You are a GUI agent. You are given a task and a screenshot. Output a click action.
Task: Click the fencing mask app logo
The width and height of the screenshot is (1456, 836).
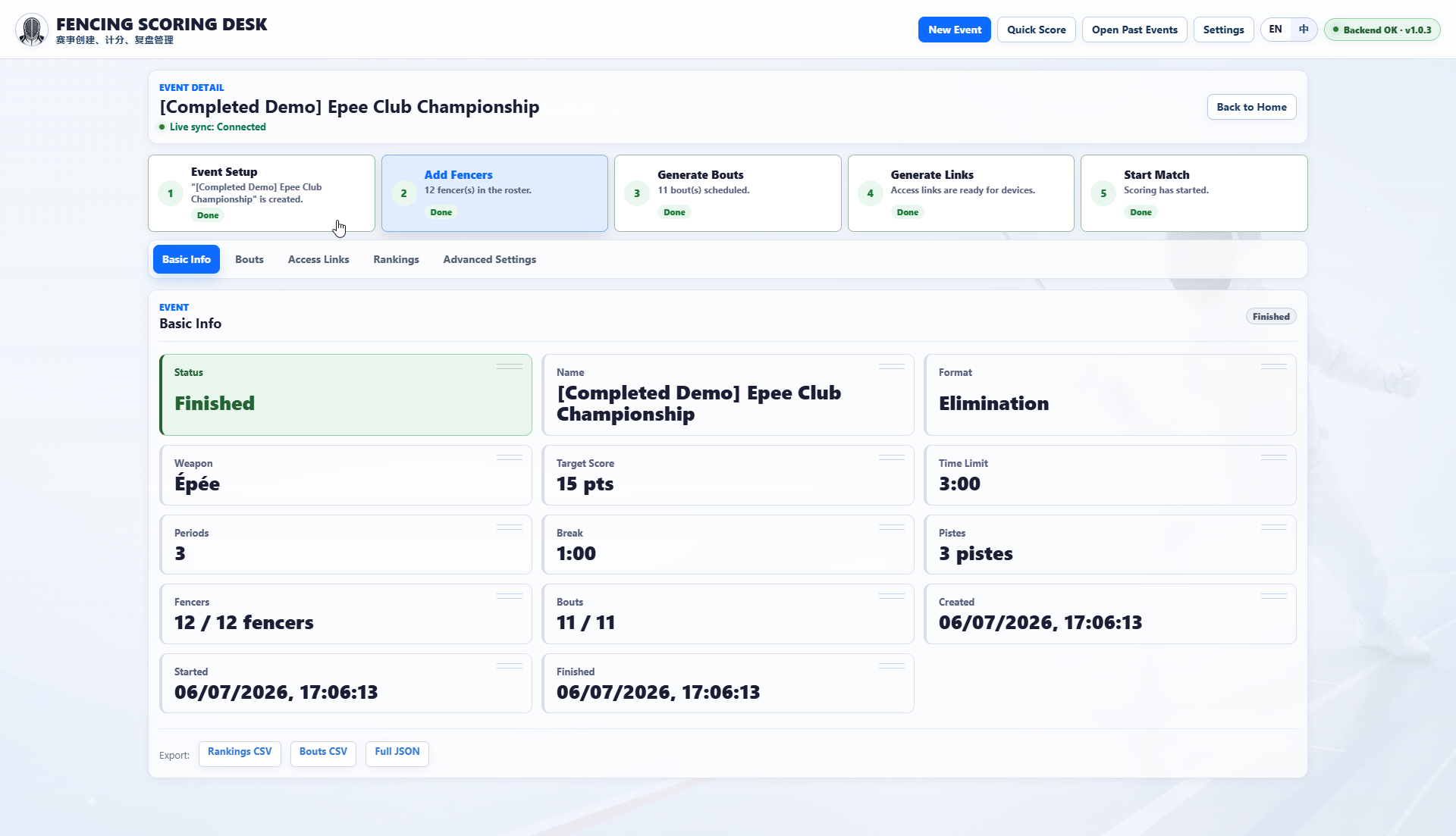[x=32, y=30]
